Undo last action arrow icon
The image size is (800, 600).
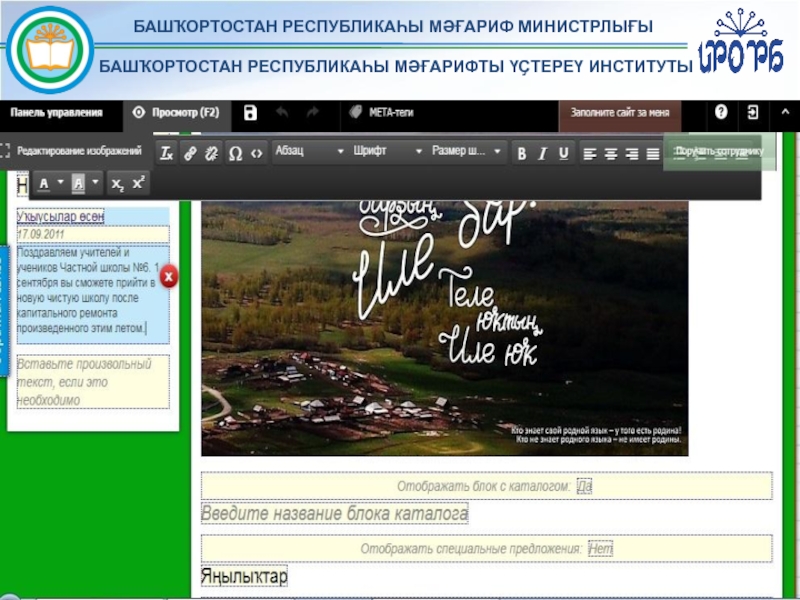(282, 112)
